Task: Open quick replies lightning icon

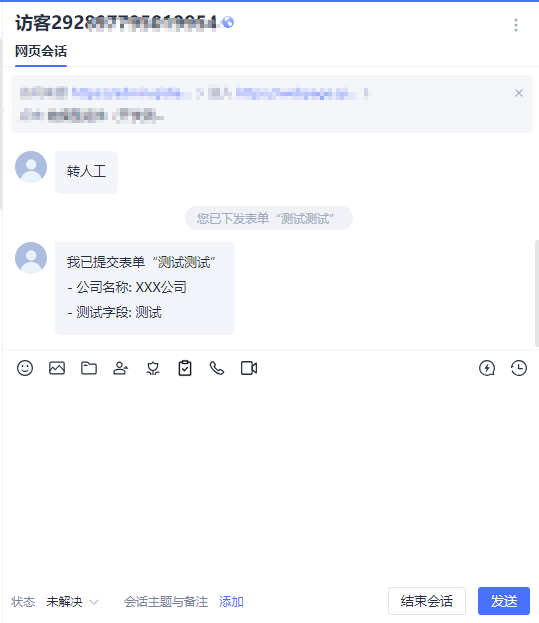Action: point(487,368)
